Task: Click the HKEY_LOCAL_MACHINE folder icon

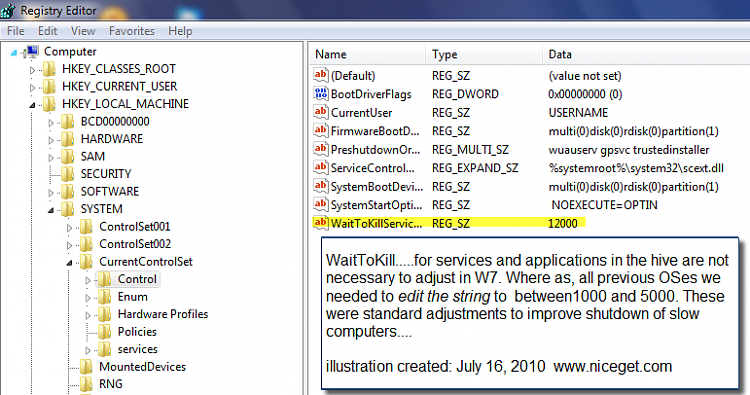Action: pyautogui.click(x=49, y=104)
